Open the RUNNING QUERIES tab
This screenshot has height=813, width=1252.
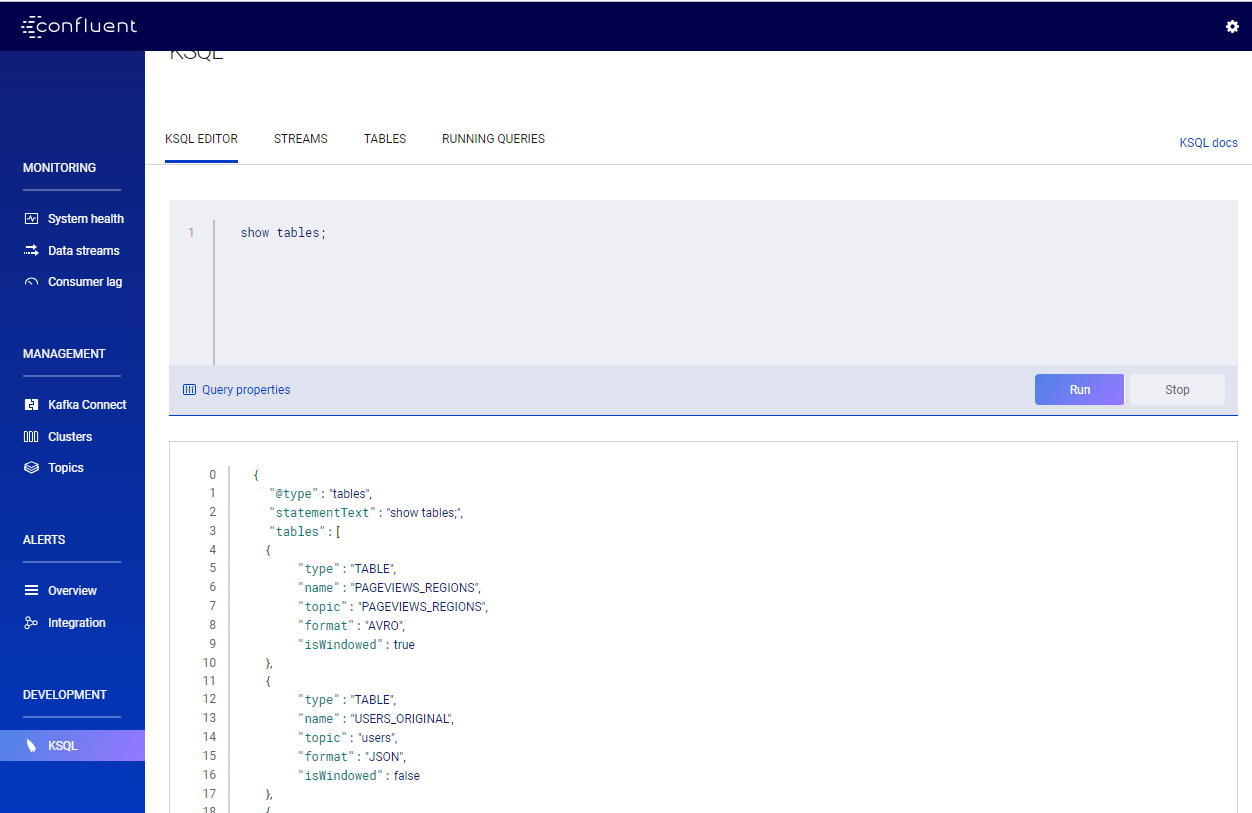click(493, 139)
